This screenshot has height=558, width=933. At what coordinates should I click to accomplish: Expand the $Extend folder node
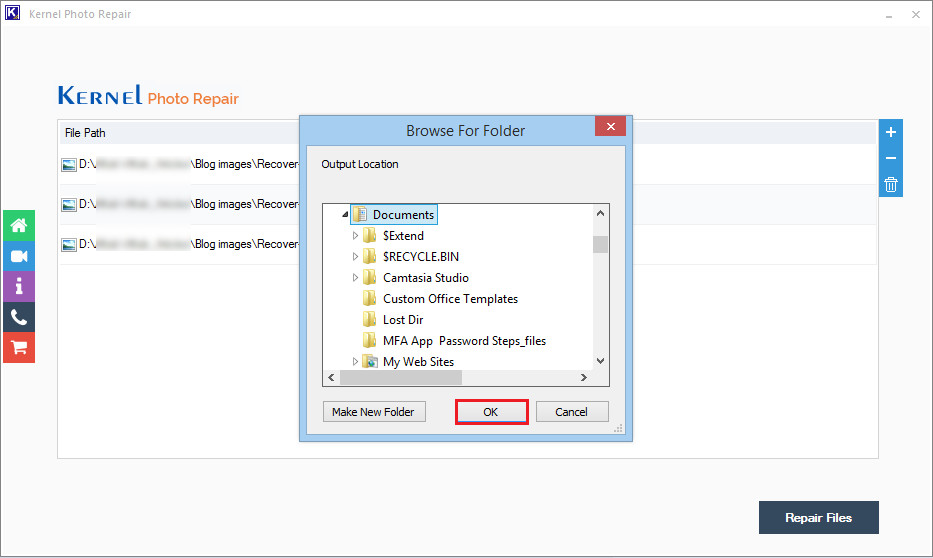[x=355, y=236]
